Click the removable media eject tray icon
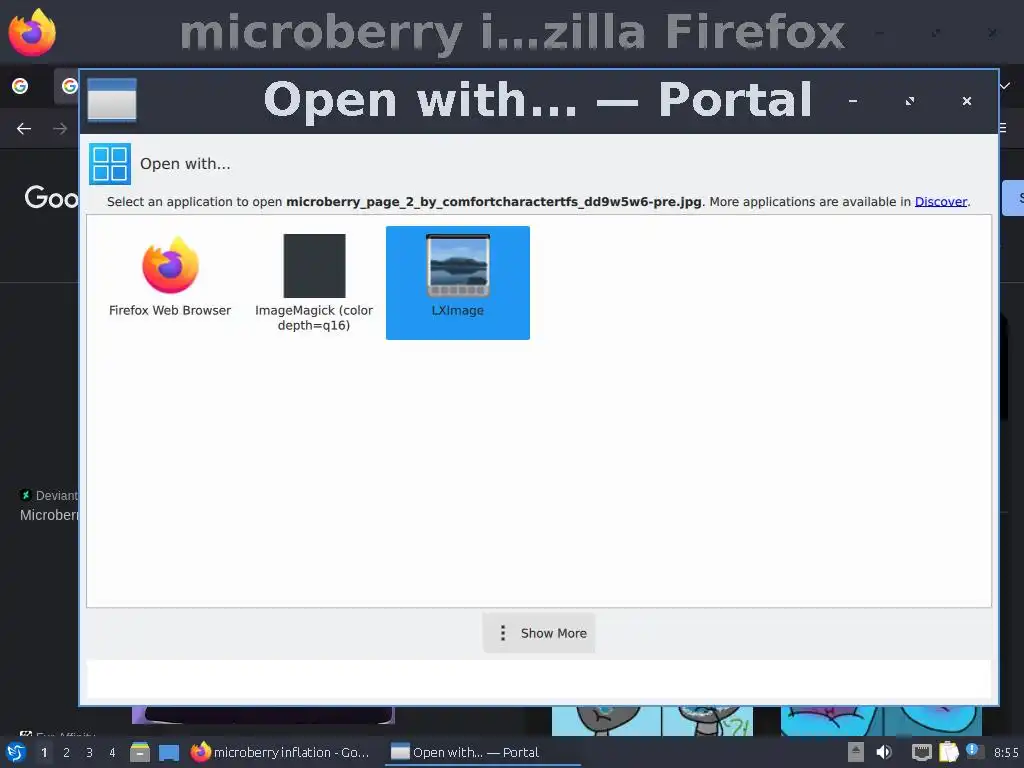The image size is (1024, 768). coord(856,752)
